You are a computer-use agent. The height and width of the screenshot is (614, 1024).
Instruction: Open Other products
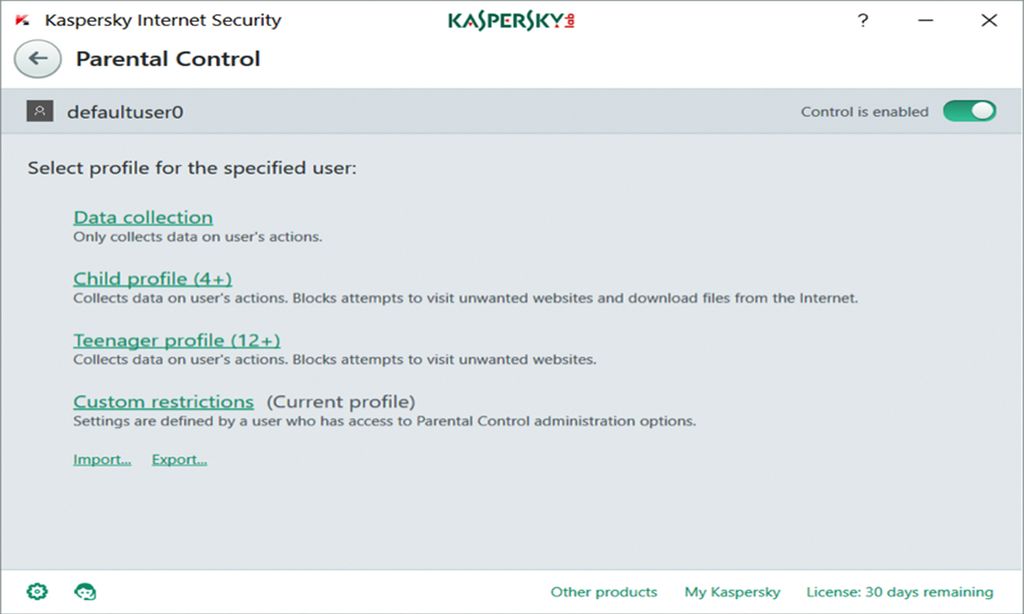tap(604, 591)
